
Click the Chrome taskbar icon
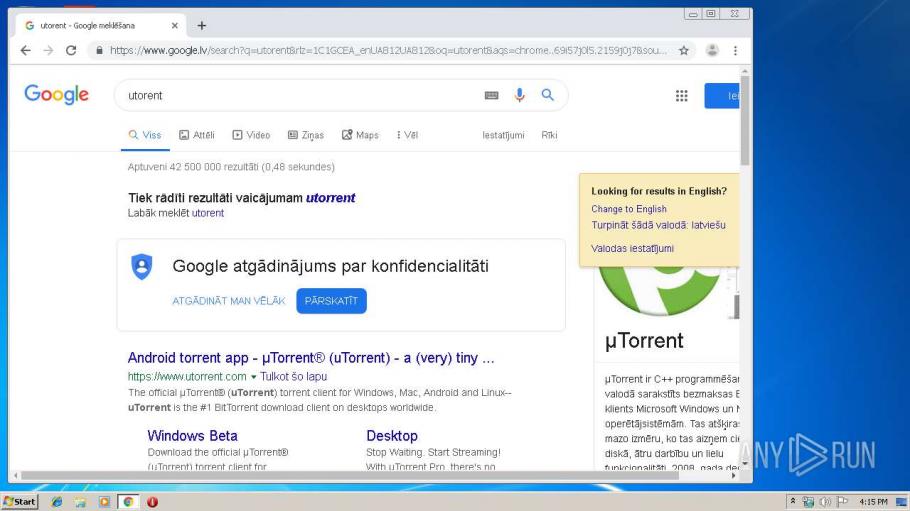[128, 502]
